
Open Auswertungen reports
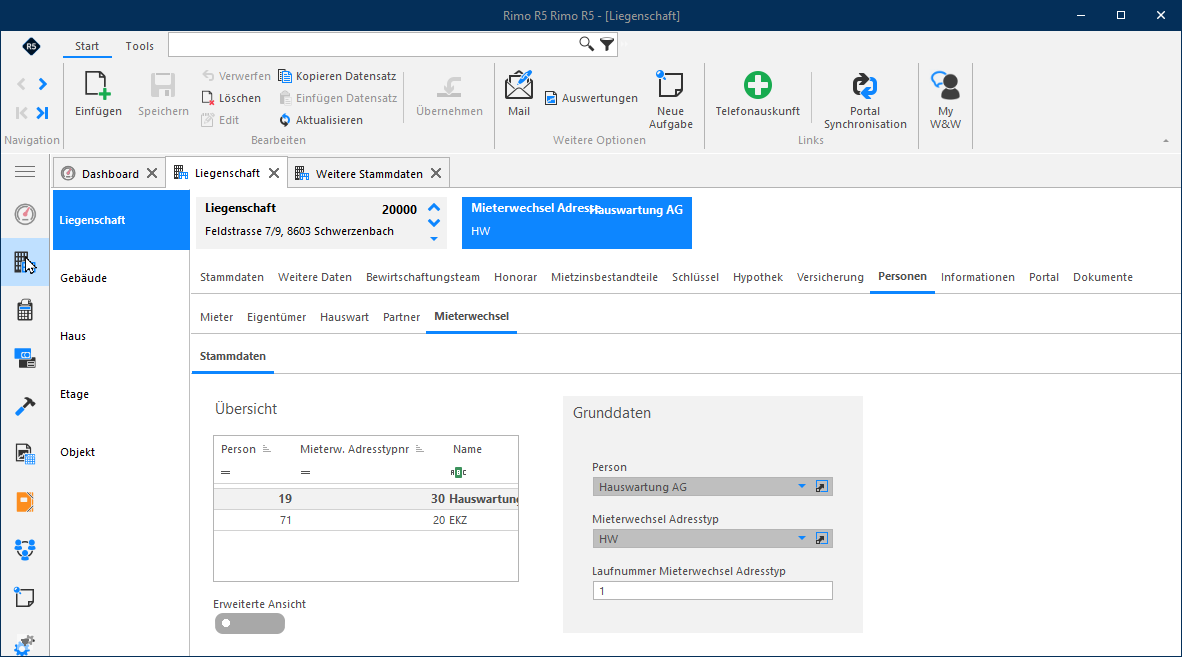(591, 98)
